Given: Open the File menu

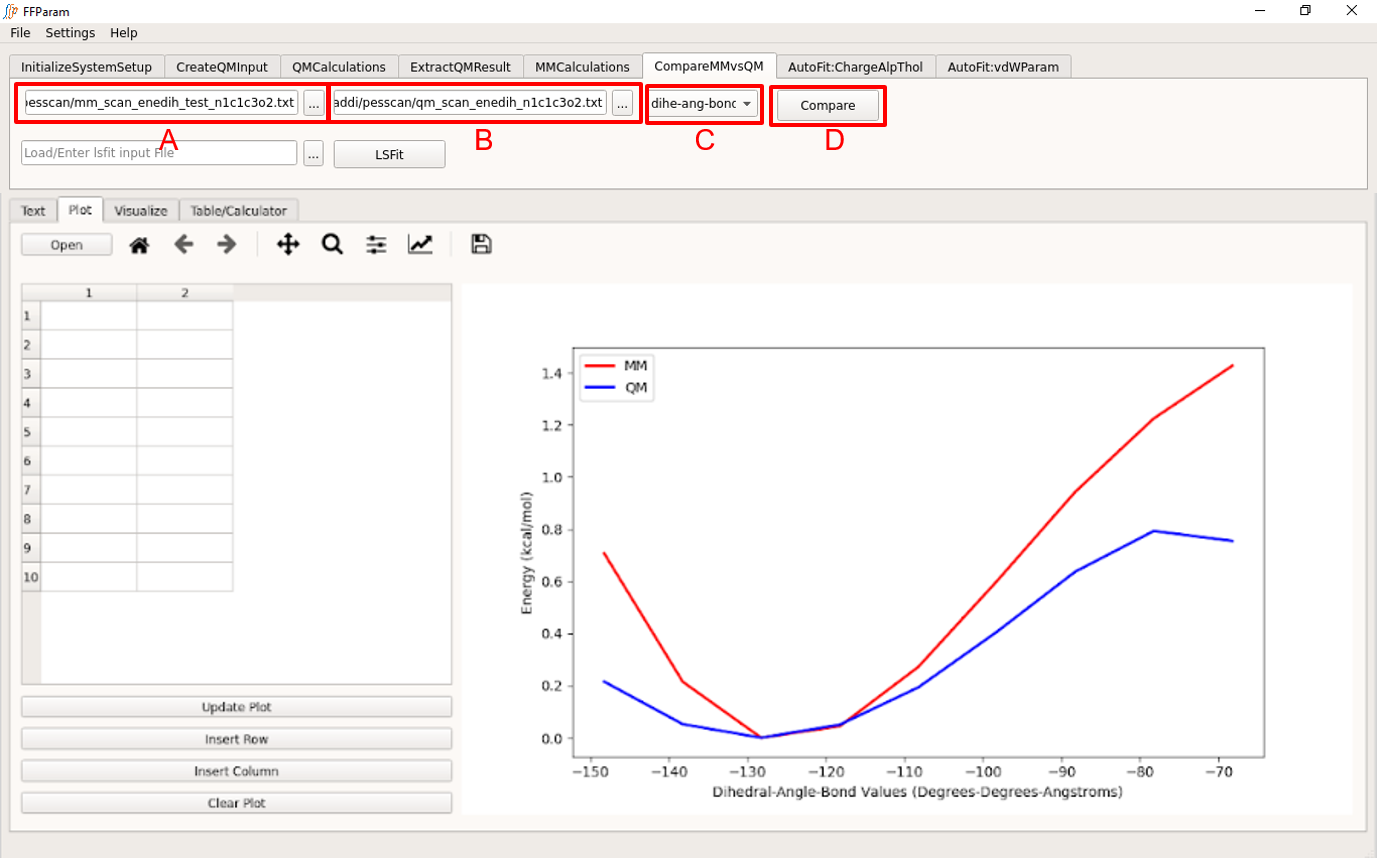Looking at the screenshot, I should (20, 33).
